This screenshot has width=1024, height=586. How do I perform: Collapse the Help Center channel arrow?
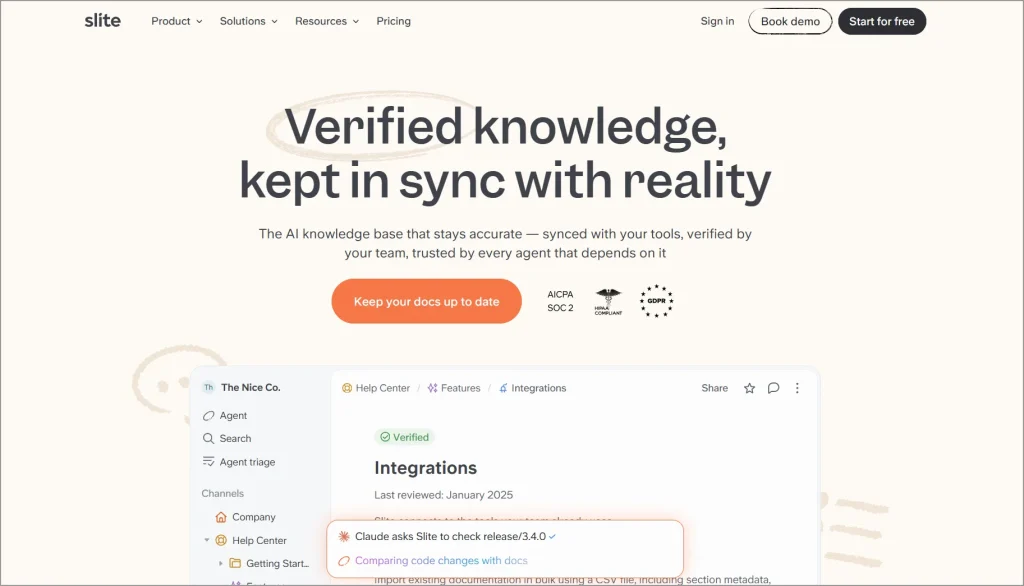pyautogui.click(x=206, y=540)
